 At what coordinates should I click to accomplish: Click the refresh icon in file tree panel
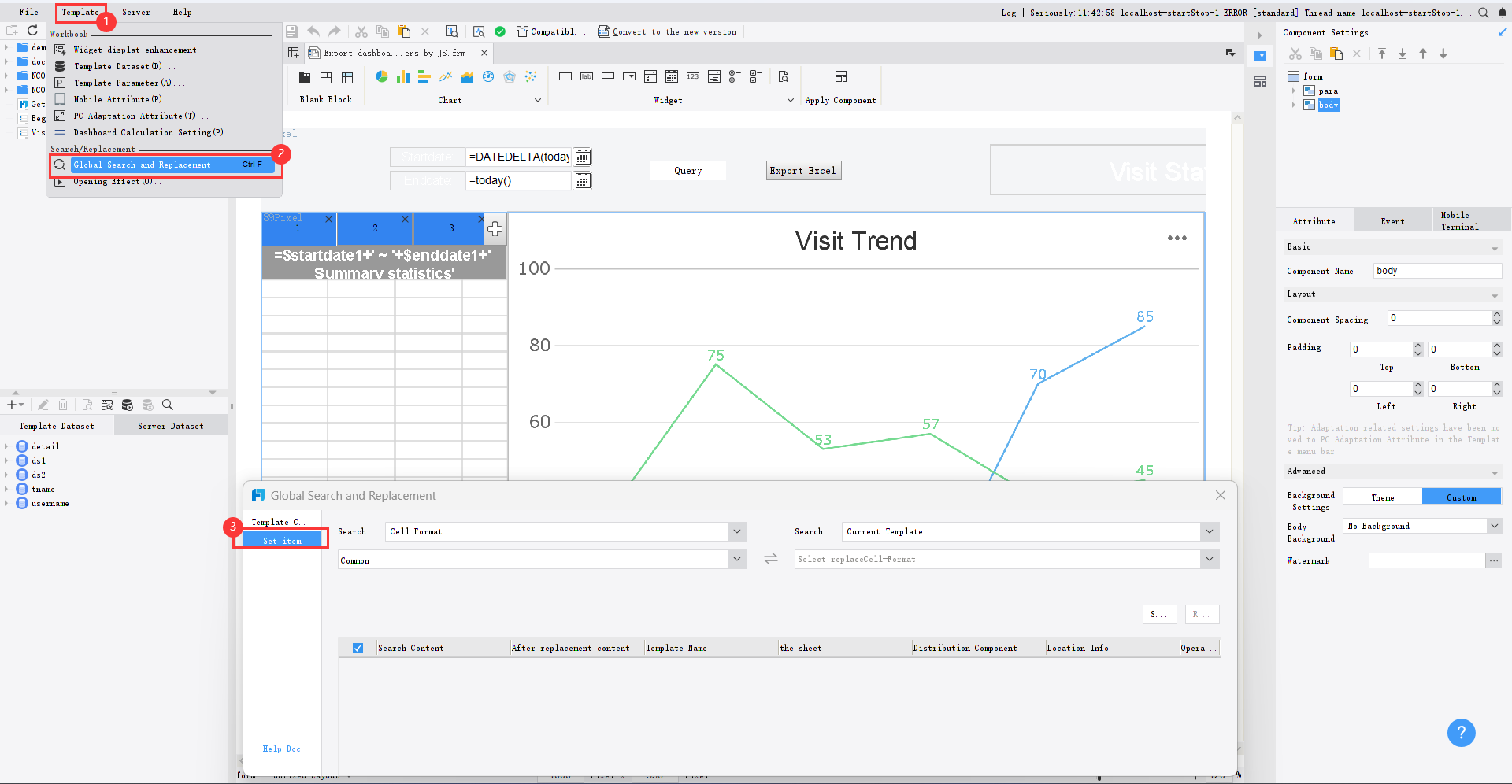(x=32, y=31)
